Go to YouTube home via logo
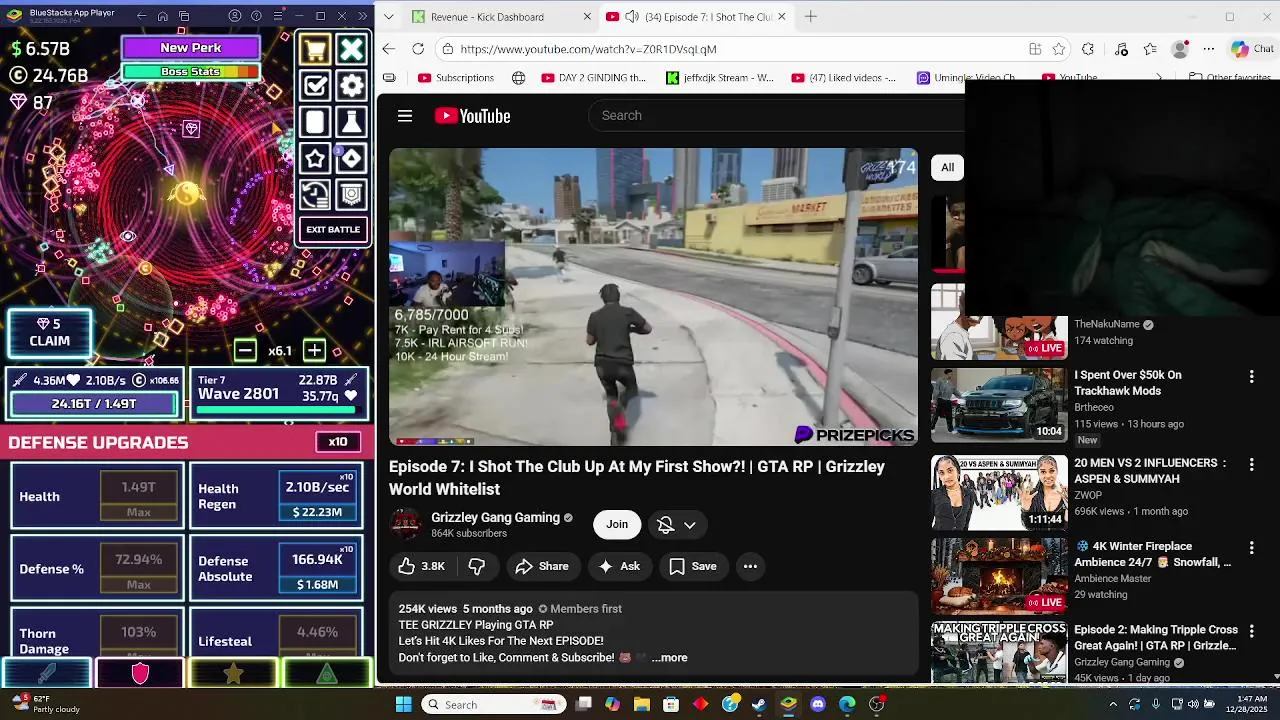The image size is (1280, 720). (x=473, y=116)
